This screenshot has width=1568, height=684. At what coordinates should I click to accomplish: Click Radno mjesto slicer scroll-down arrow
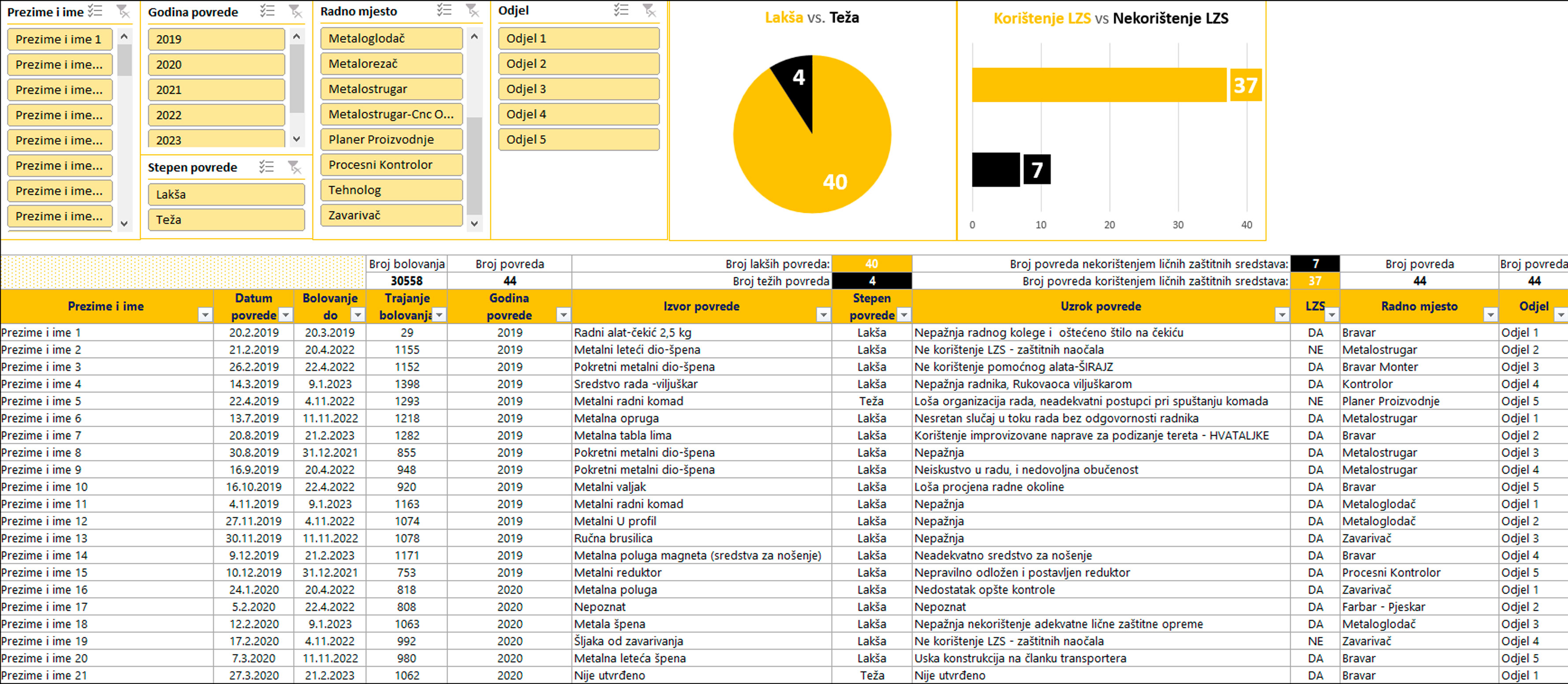coord(474,223)
